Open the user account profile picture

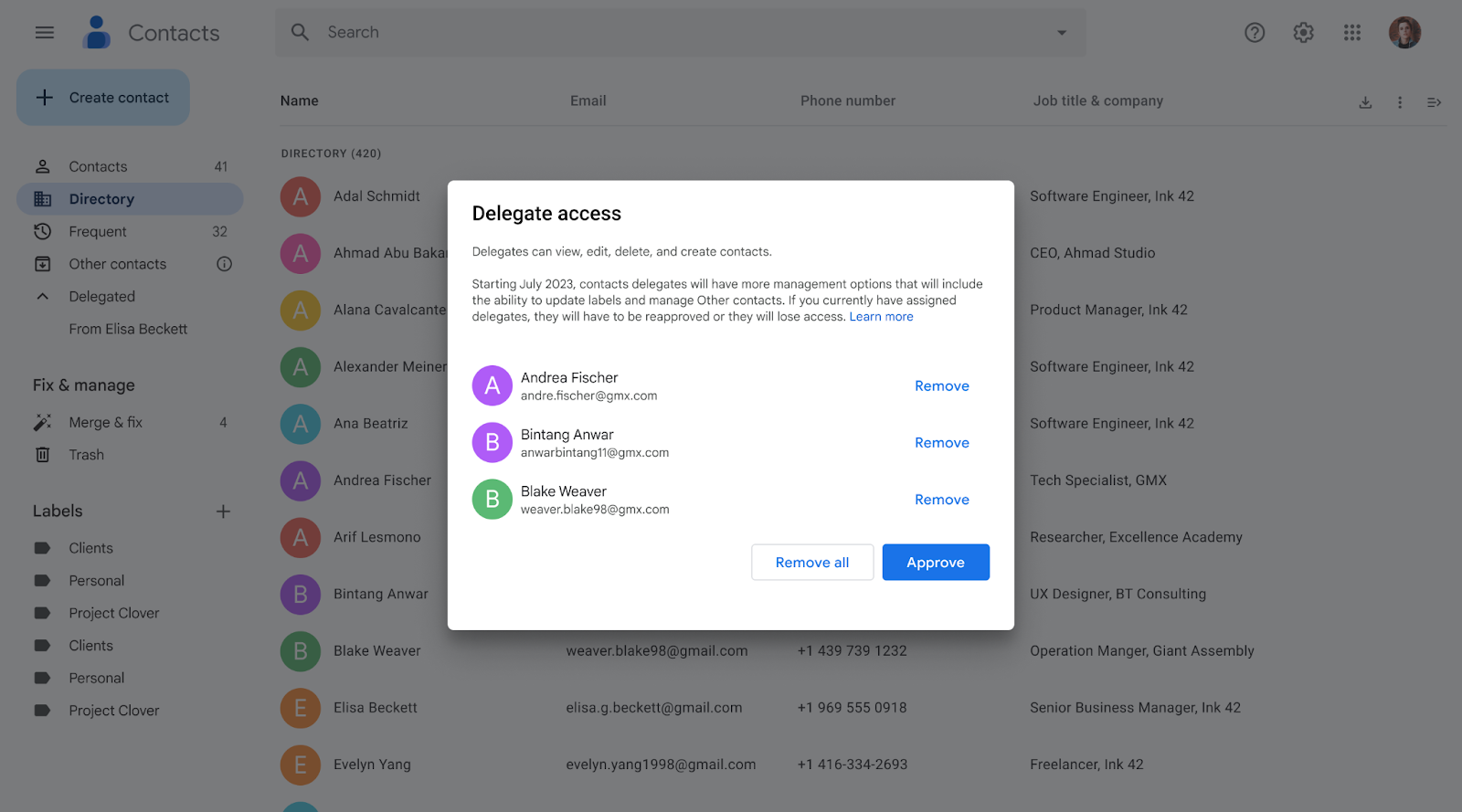point(1404,33)
